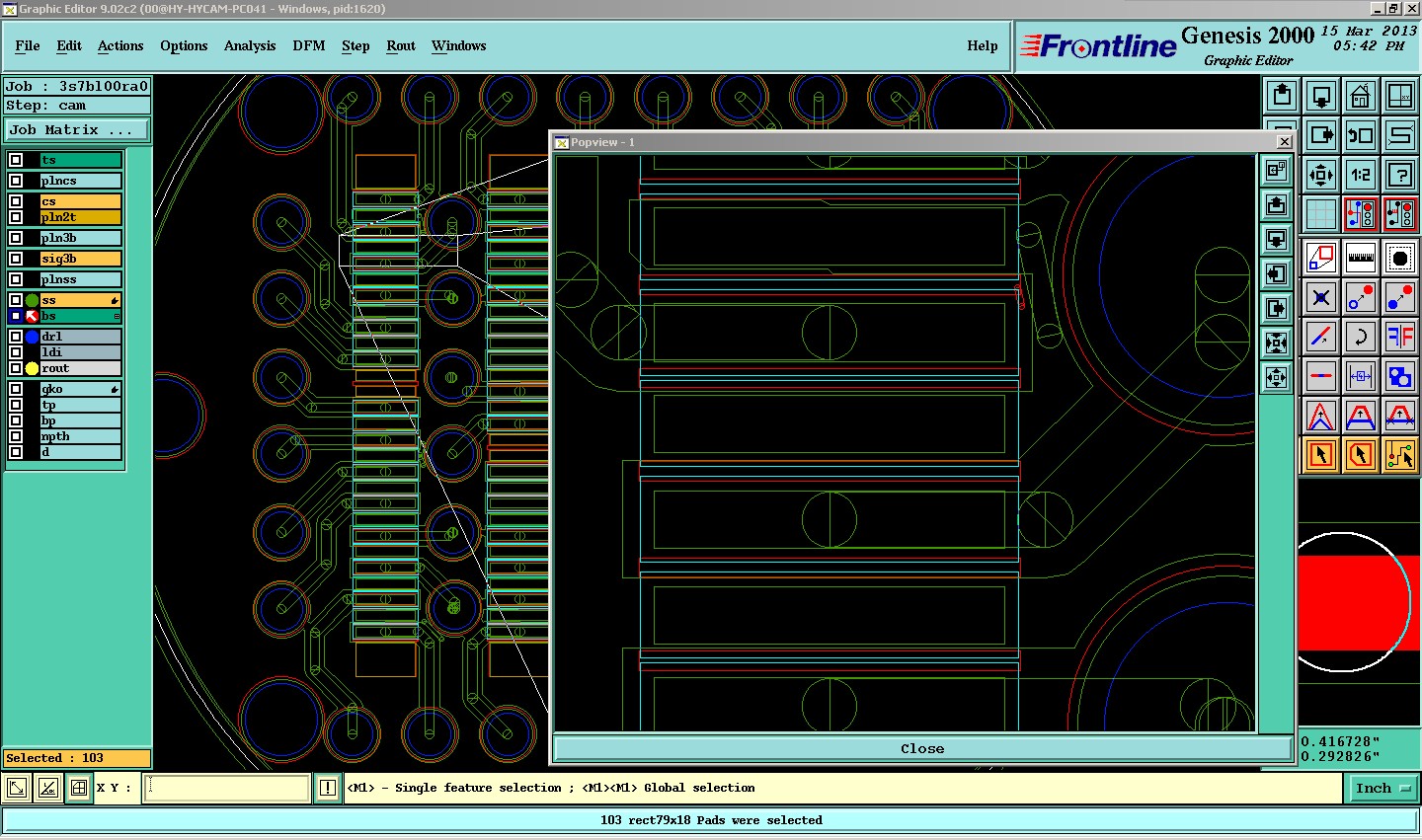Select the octagon pad feature icon
Image resolution: width=1422 pixels, height=840 pixels.
coord(1400,259)
